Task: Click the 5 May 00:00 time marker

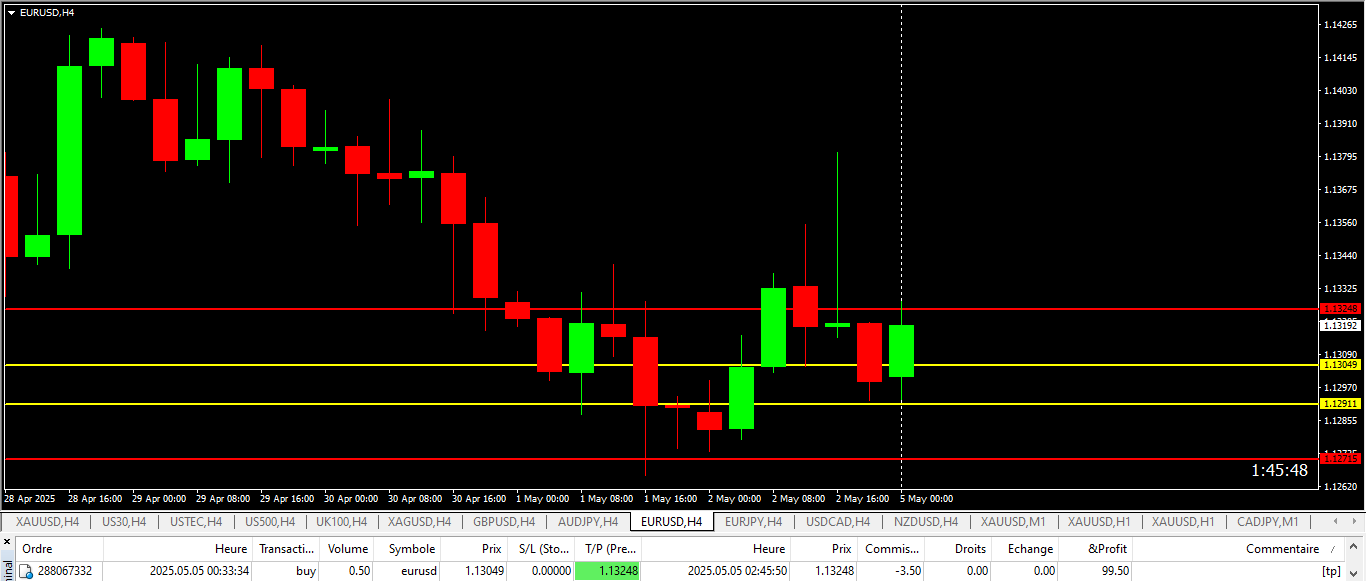Action: tap(926, 498)
